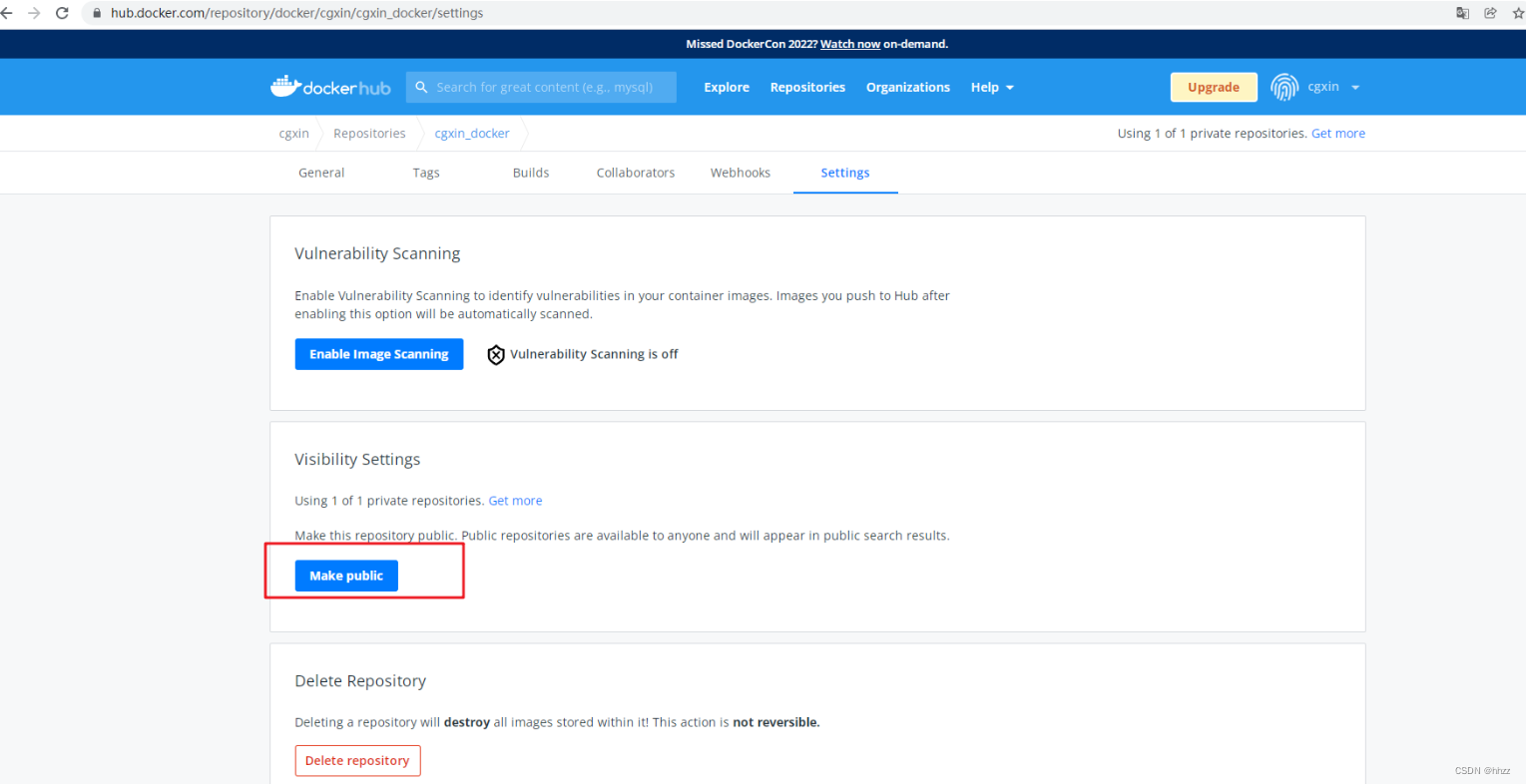Click the Visibility Settings heading
This screenshot has width=1526, height=784.
(357, 459)
